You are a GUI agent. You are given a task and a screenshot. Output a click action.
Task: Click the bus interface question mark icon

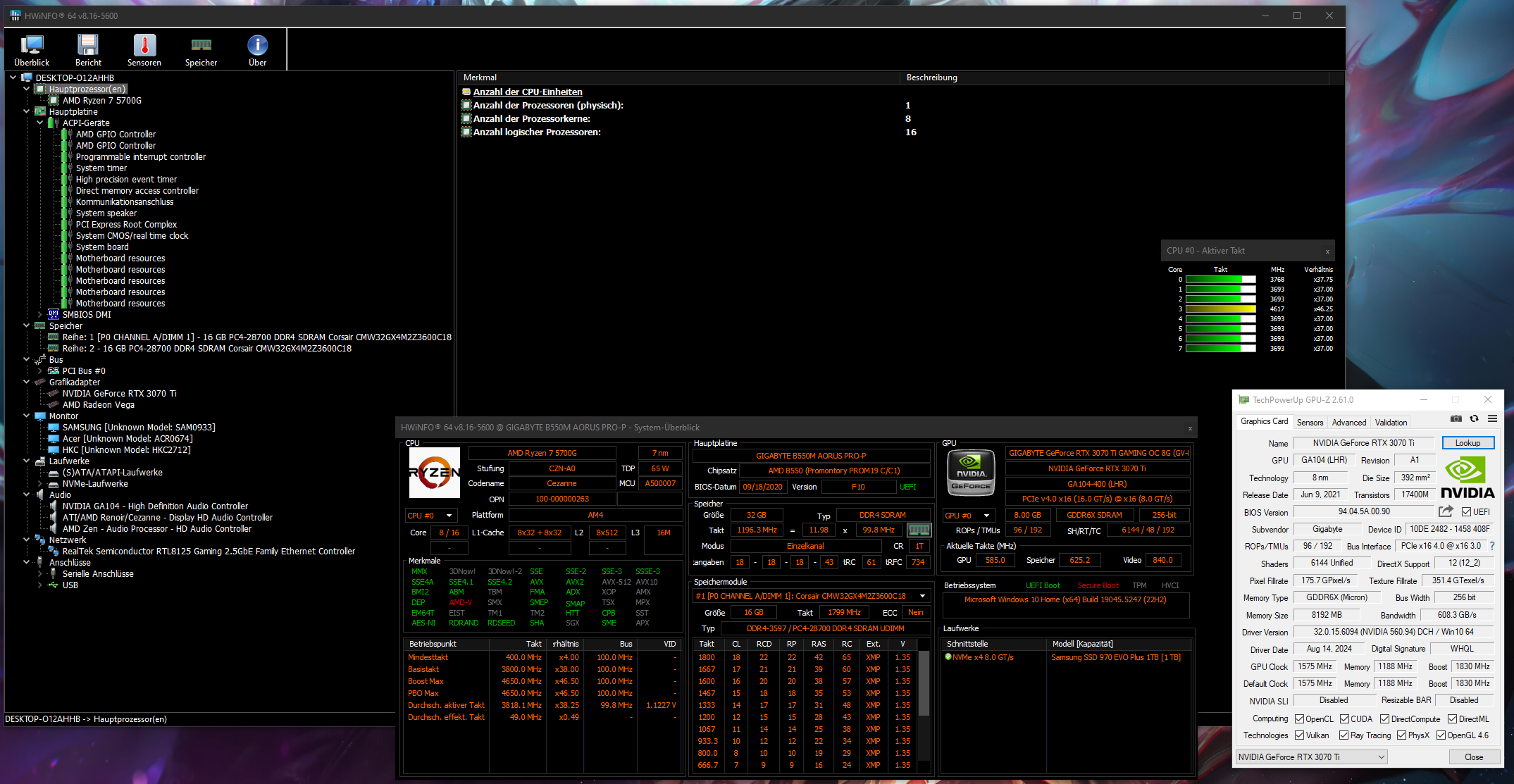(1492, 546)
